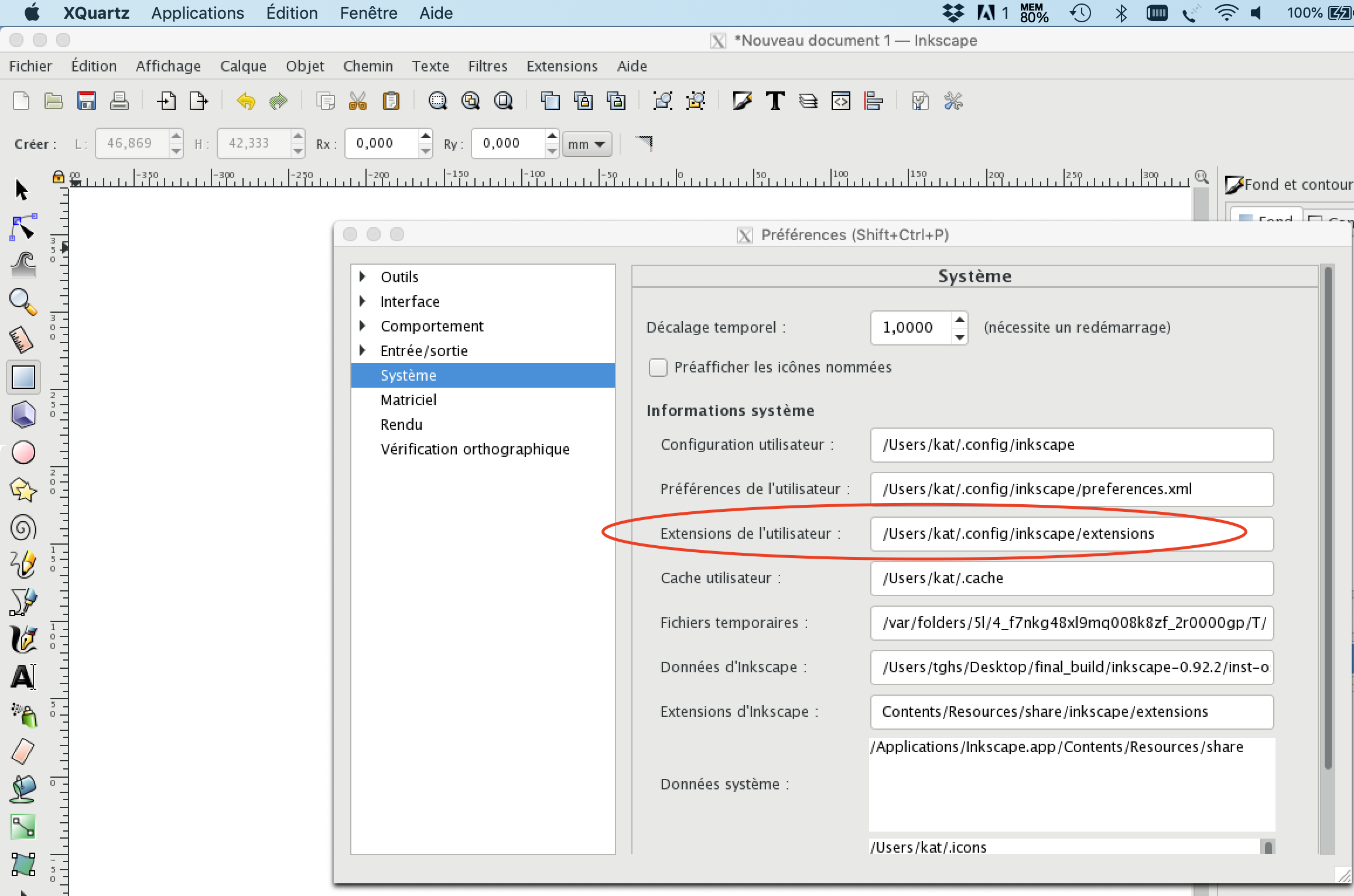Click the Paste clipboard icon
The height and width of the screenshot is (896, 1354).
(391, 101)
